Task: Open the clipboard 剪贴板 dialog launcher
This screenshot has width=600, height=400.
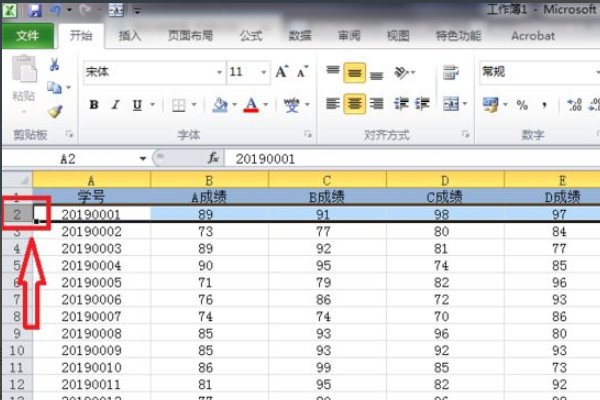Action: (x=69, y=134)
